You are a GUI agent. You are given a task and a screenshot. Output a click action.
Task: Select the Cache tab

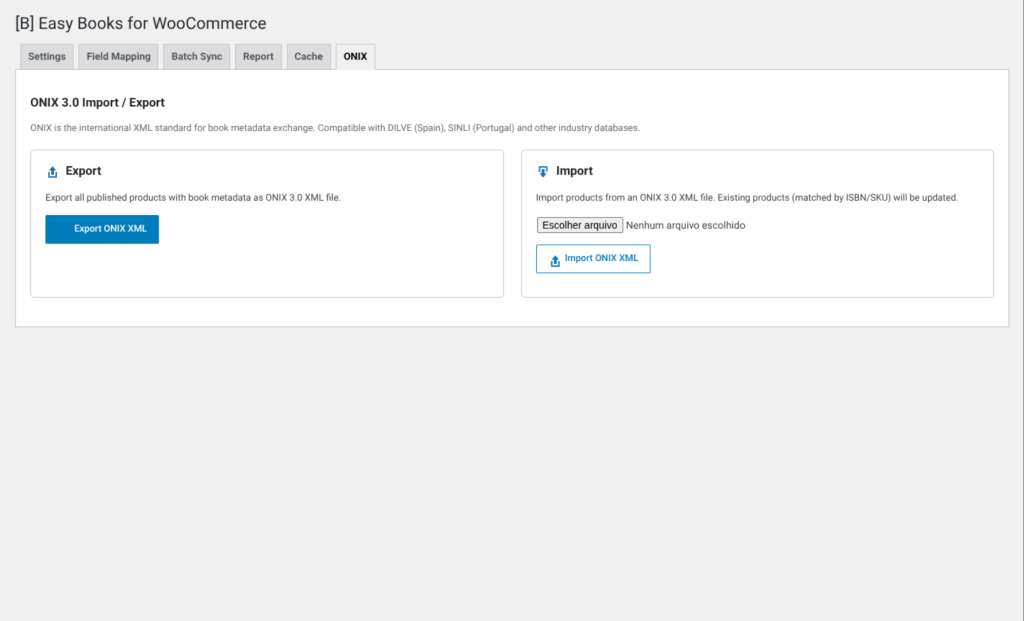coord(308,57)
